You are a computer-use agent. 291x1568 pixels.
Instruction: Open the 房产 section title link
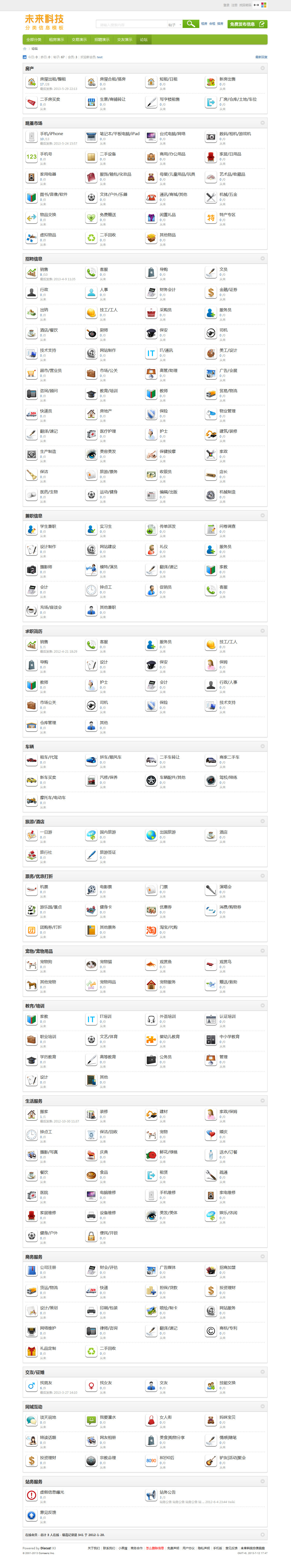coord(29,69)
